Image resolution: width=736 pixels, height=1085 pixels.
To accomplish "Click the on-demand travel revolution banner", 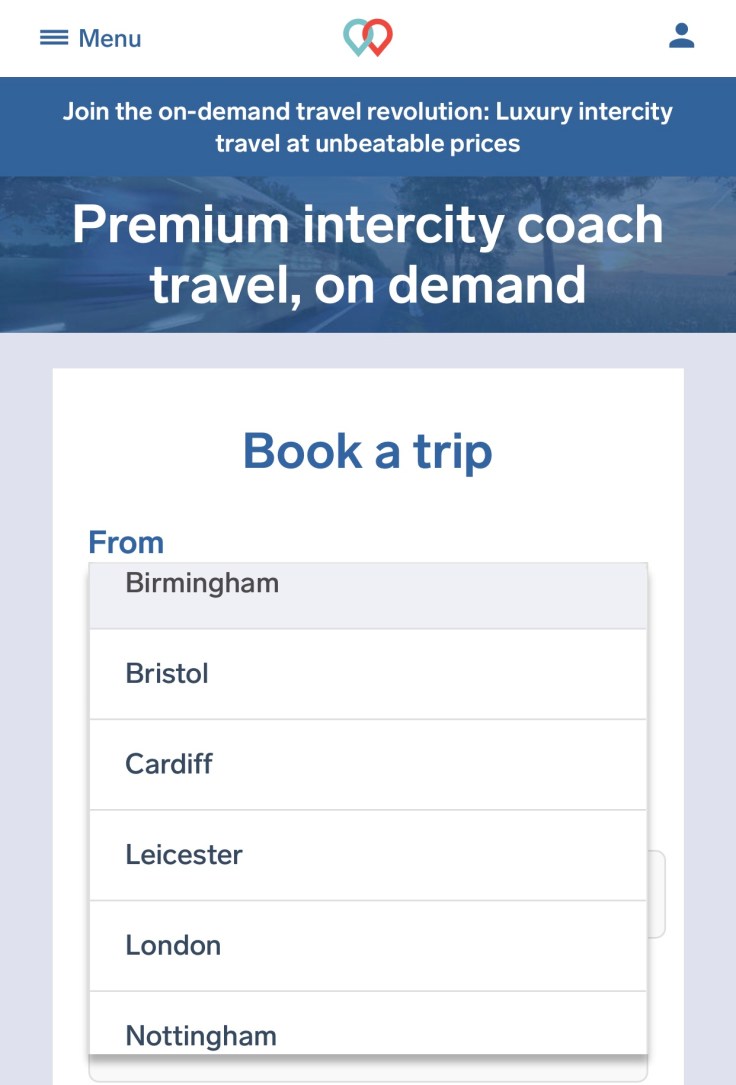I will [368, 127].
